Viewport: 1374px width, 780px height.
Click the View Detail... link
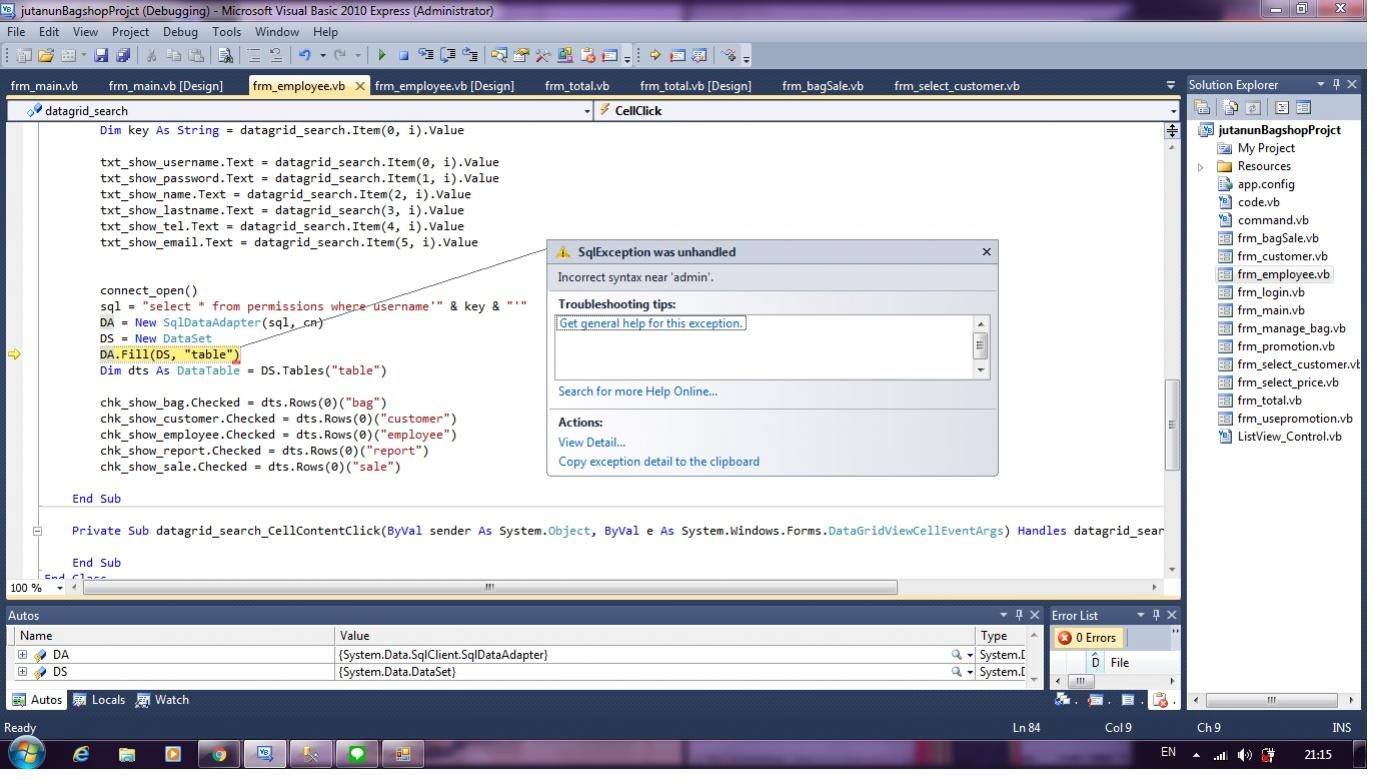coord(591,442)
